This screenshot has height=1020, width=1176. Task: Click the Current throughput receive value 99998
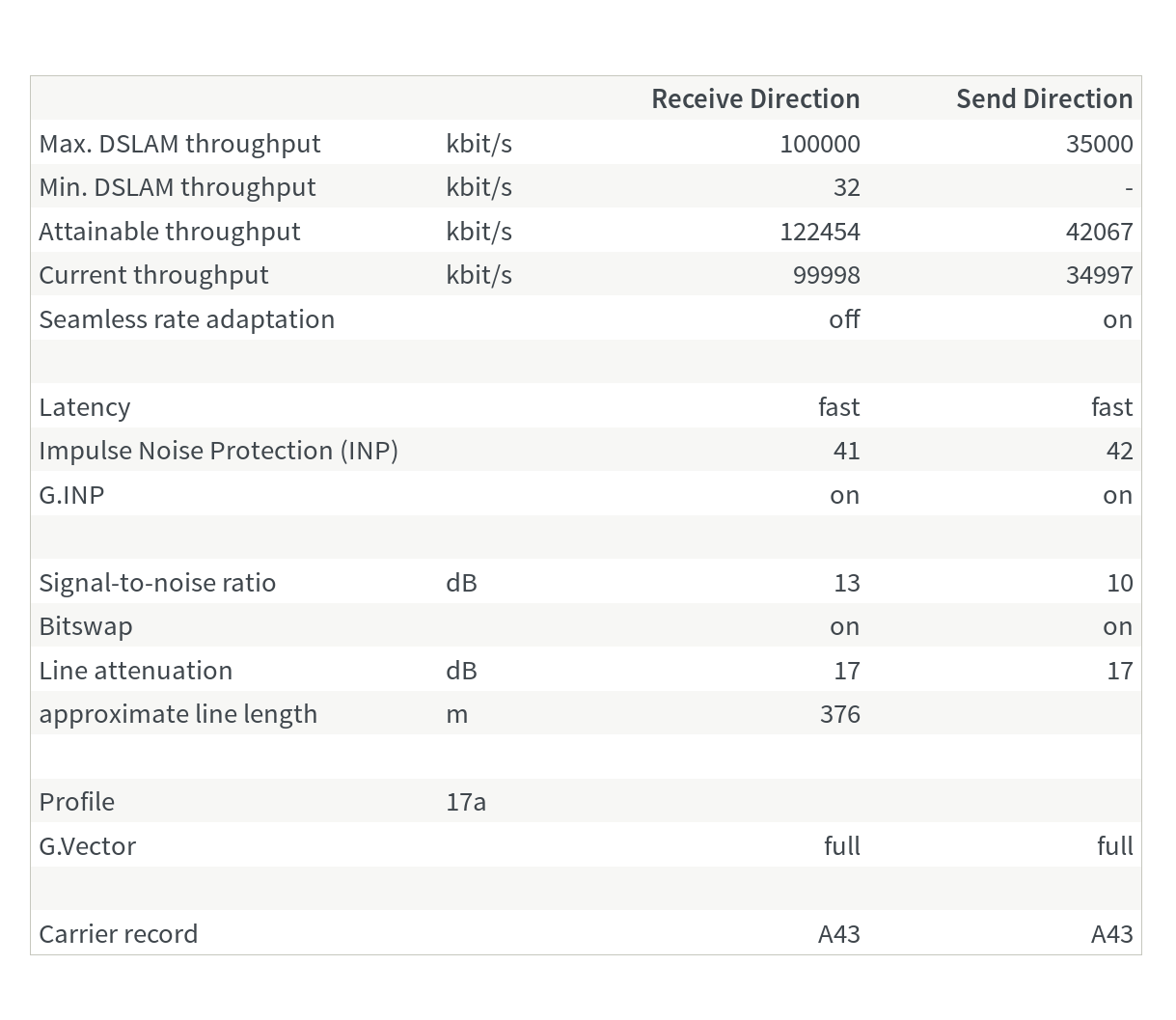[826, 275]
